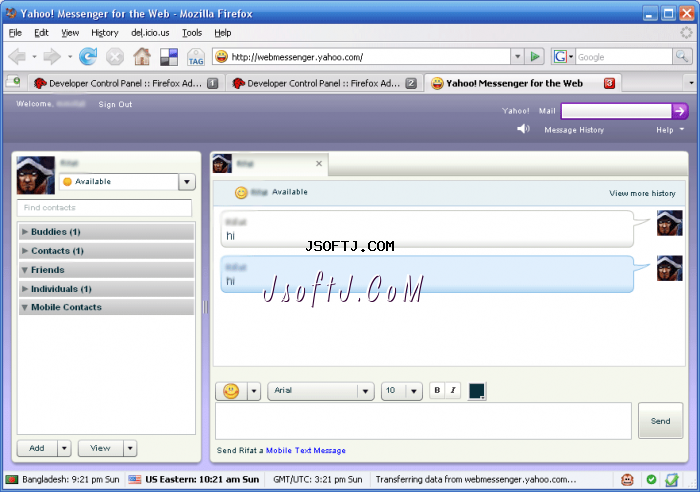Click the Google search engine icon
The width and height of the screenshot is (700, 492).
(x=560, y=57)
